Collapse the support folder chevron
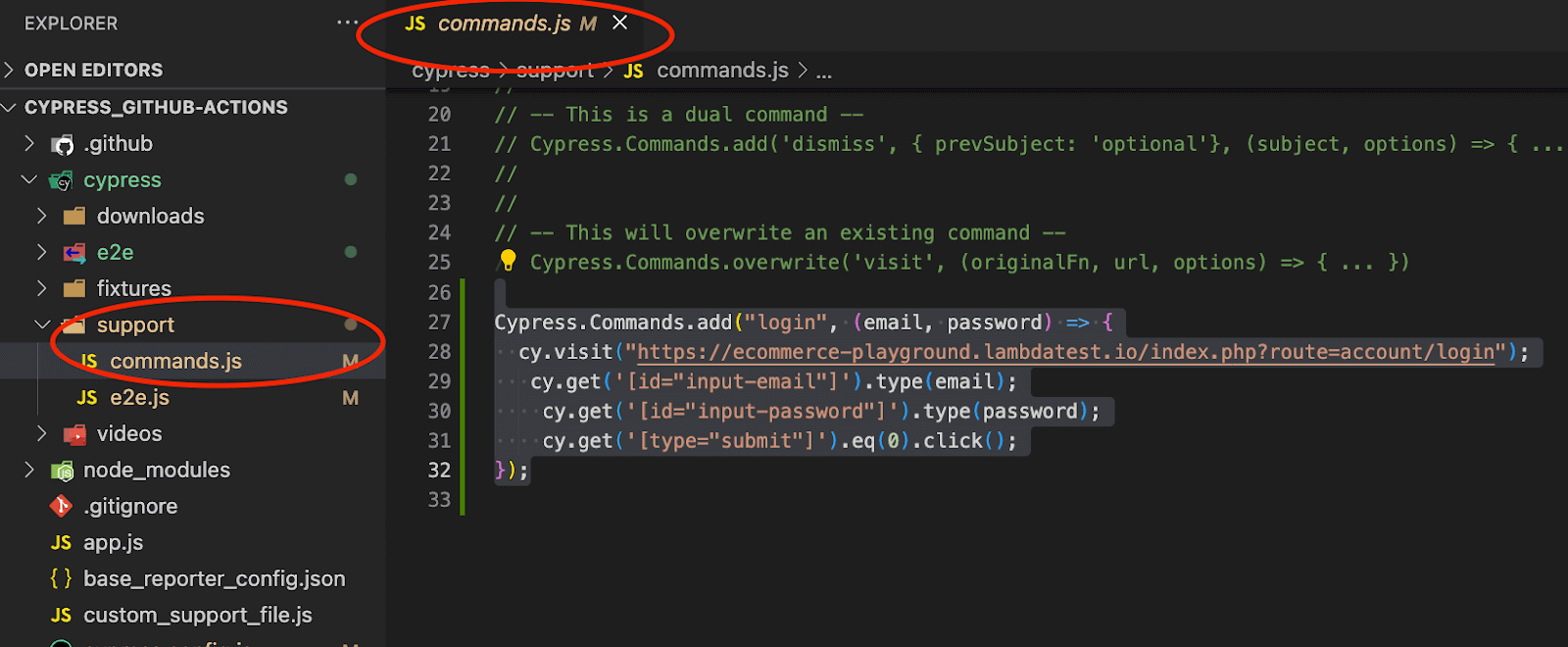1568x647 pixels. point(42,324)
